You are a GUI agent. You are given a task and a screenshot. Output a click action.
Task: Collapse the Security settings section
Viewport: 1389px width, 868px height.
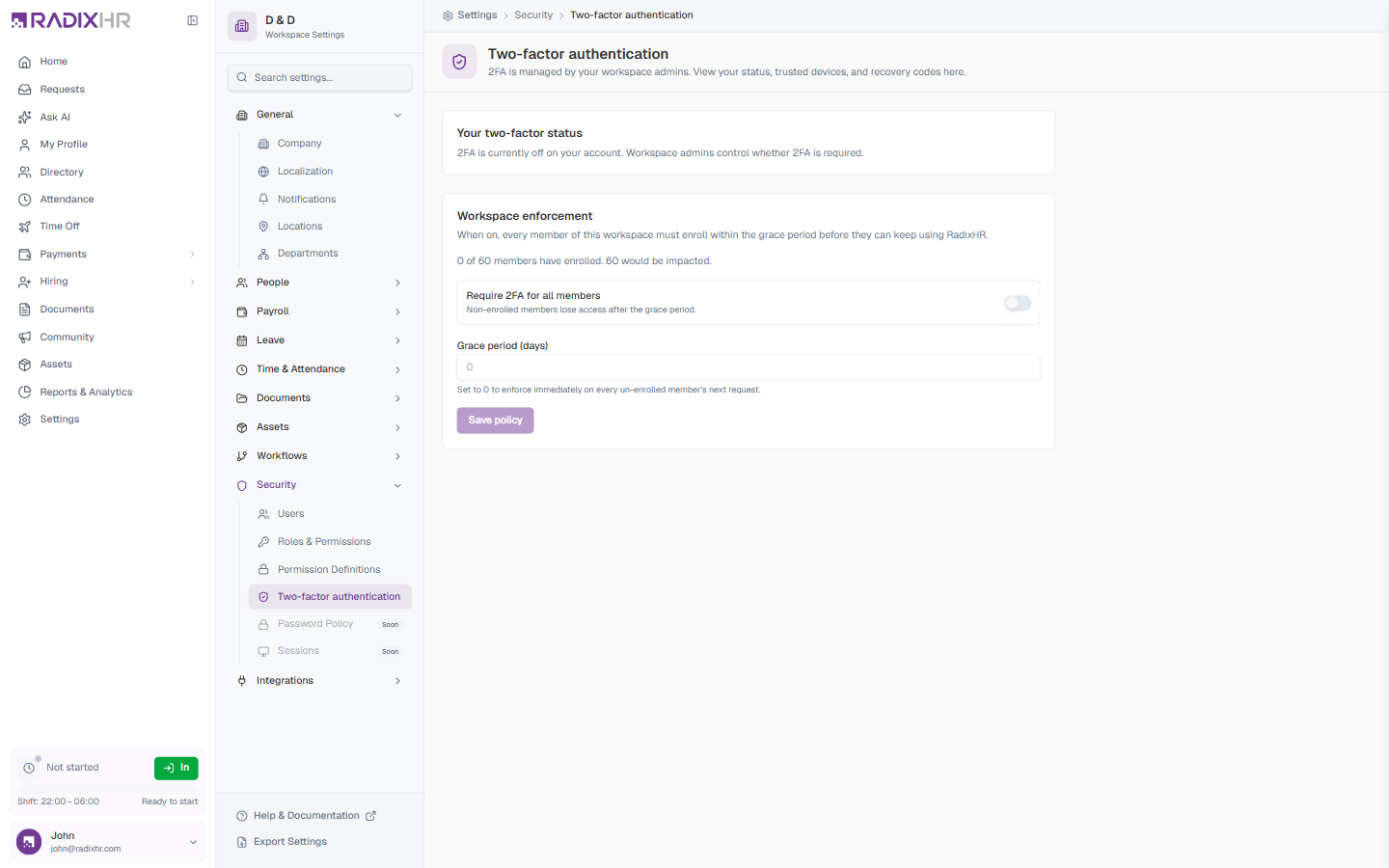[397, 485]
